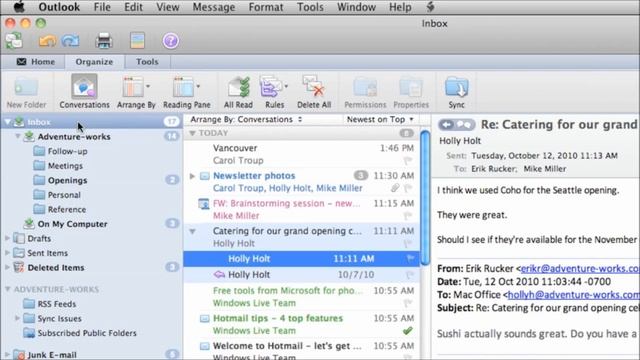Viewport: 640px width, 360px height.
Task: Collapse the ADVENTURE-WORKS section header
Action: 7,289
